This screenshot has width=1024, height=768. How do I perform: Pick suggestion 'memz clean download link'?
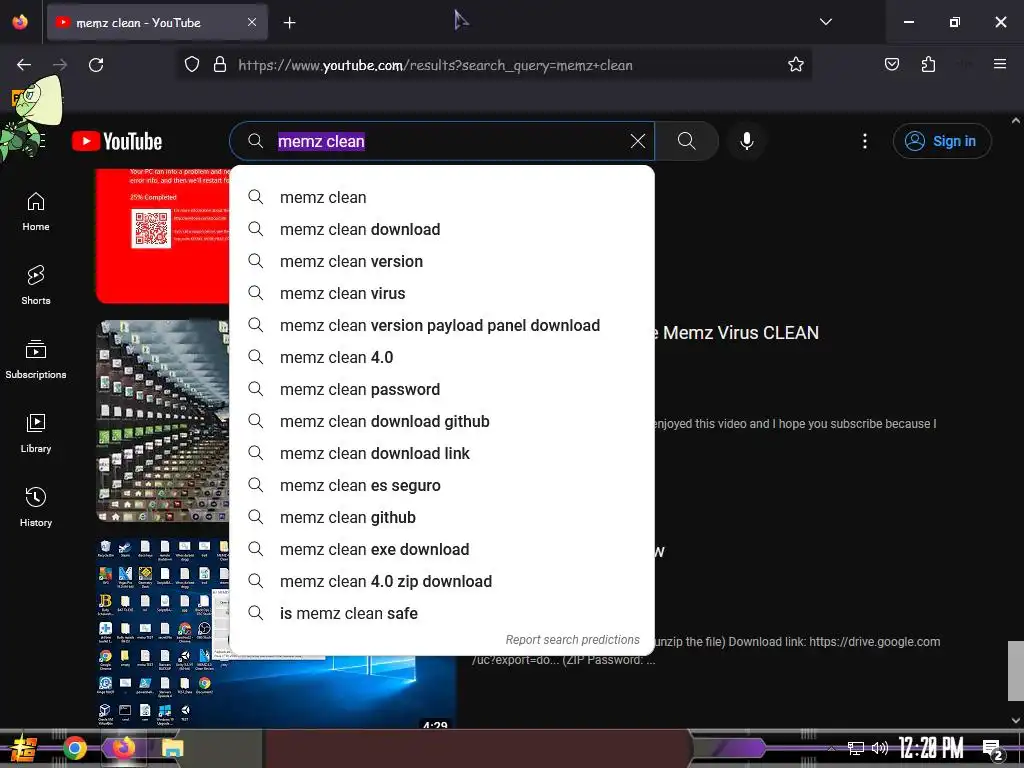(442, 453)
